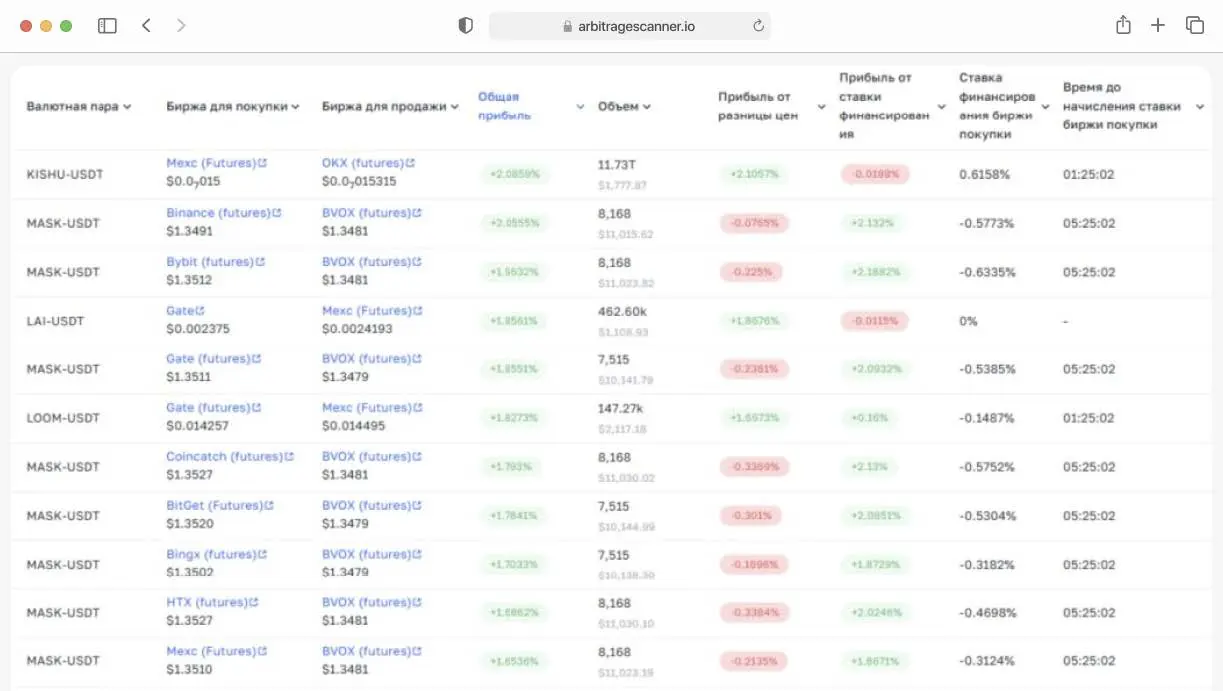This screenshot has width=1223, height=691.
Task: Click the -0.225% price difference badge
Action: 751,272
